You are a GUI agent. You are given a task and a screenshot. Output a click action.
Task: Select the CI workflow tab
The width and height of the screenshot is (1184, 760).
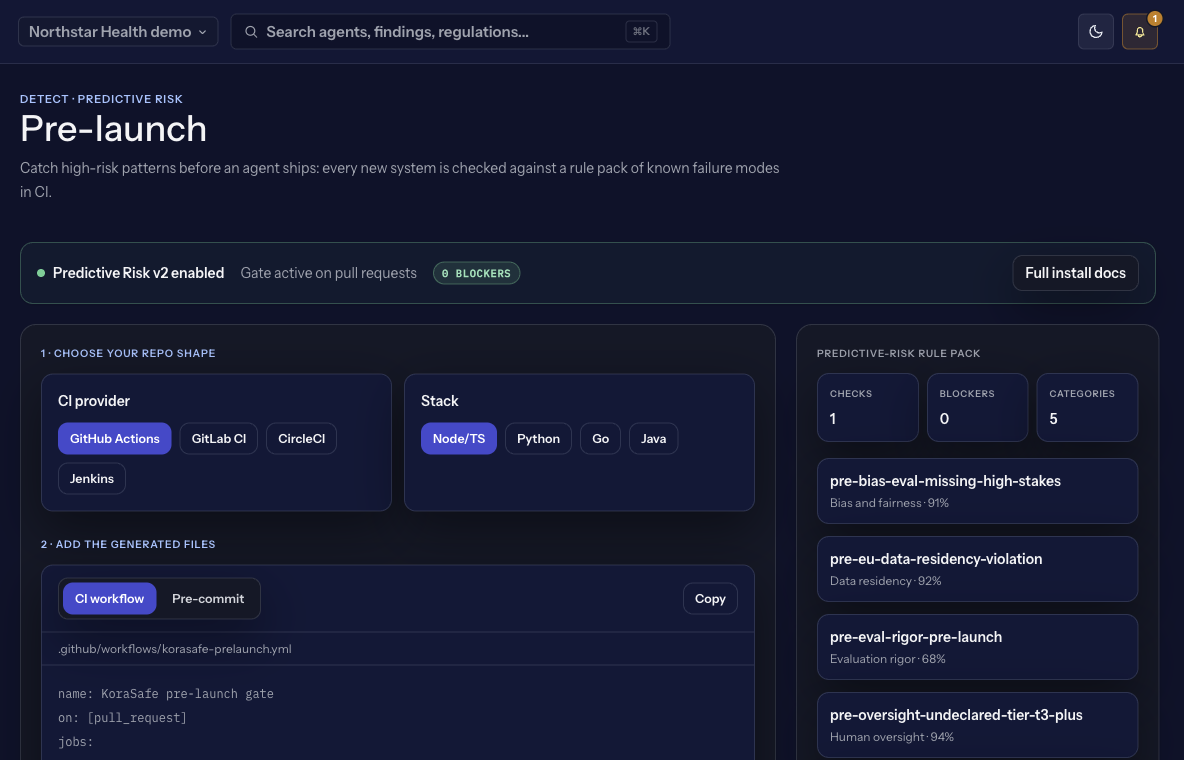point(109,598)
